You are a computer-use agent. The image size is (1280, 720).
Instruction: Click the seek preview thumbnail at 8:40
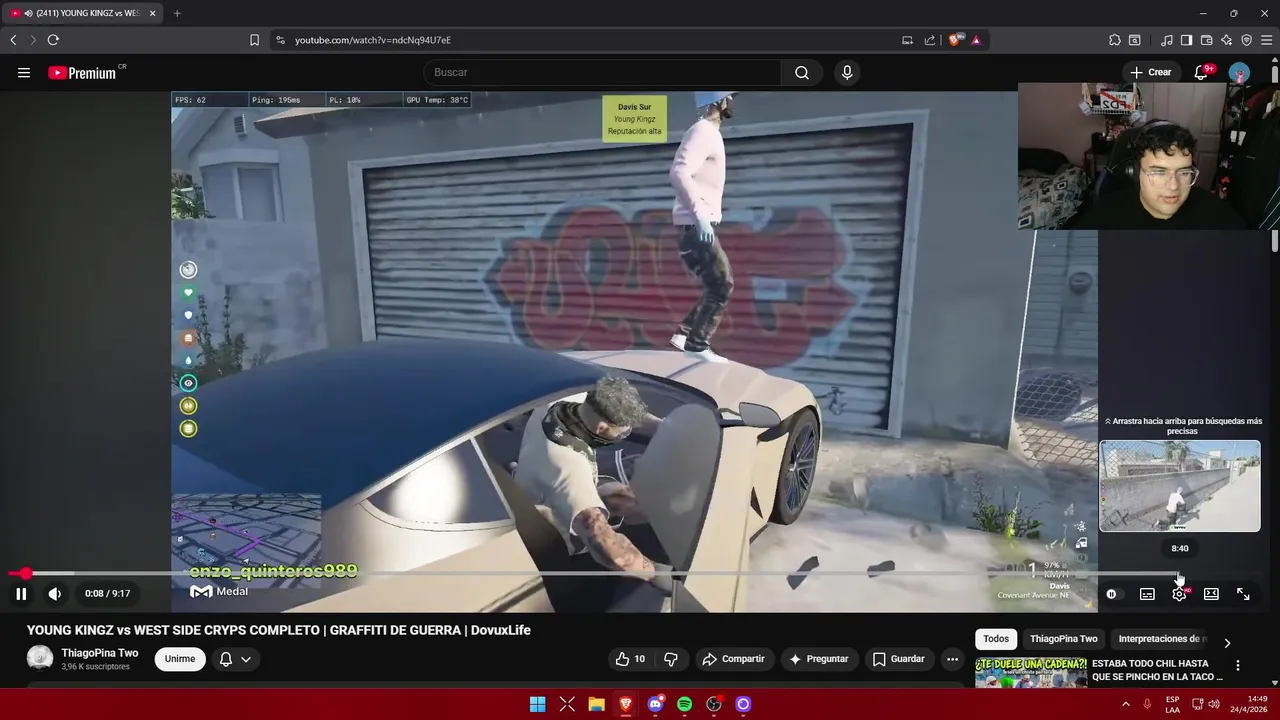click(1180, 486)
